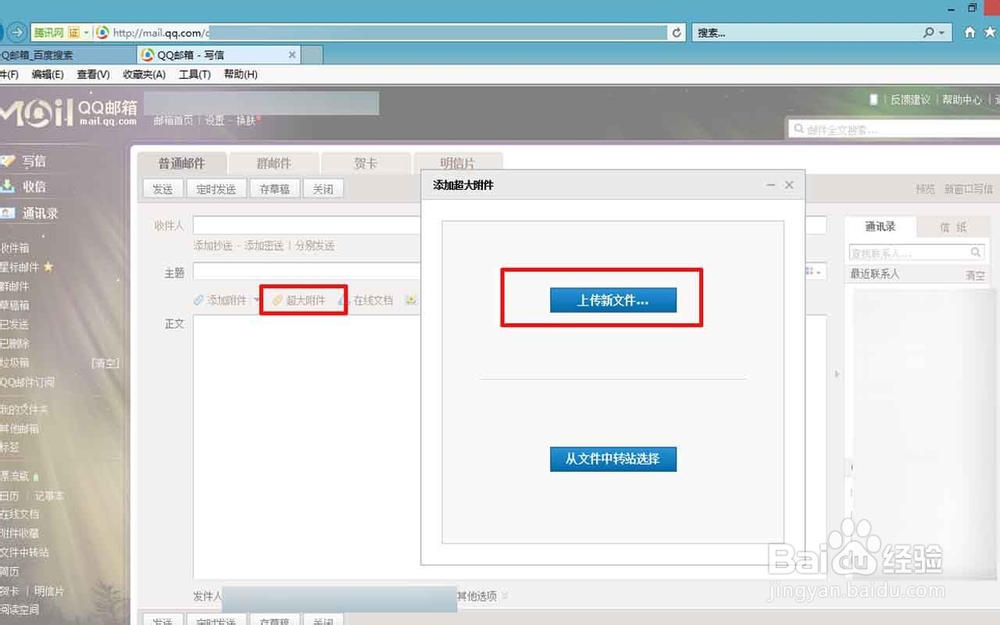Open the 草稿箱 drafts folder
This screenshot has height=625, width=1000.
point(15,305)
